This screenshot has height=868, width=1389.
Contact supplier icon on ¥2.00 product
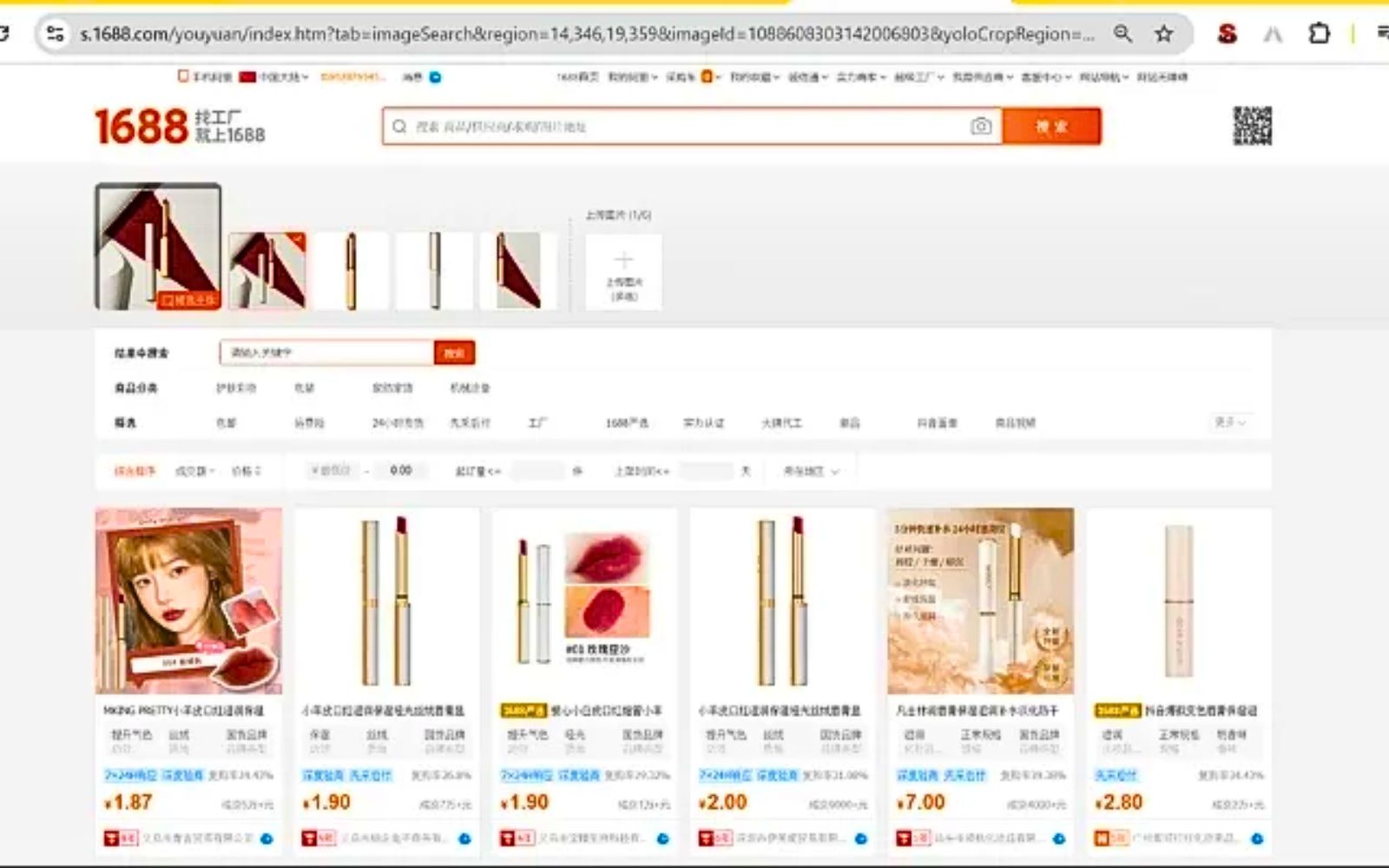pyautogui.click(x=861, y=838)
